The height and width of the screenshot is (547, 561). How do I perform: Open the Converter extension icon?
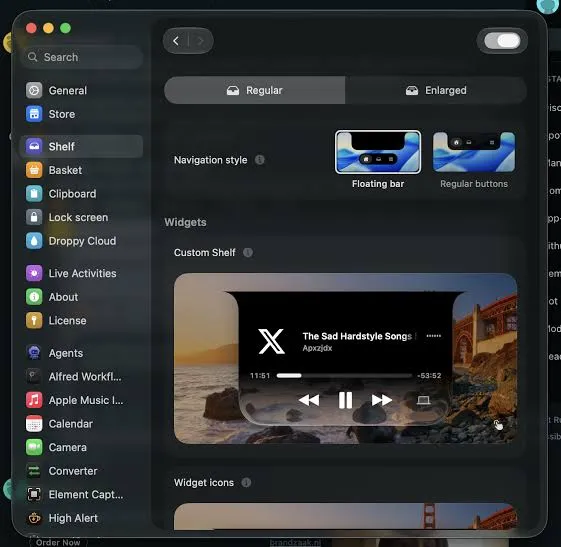(x=34, y=471)
